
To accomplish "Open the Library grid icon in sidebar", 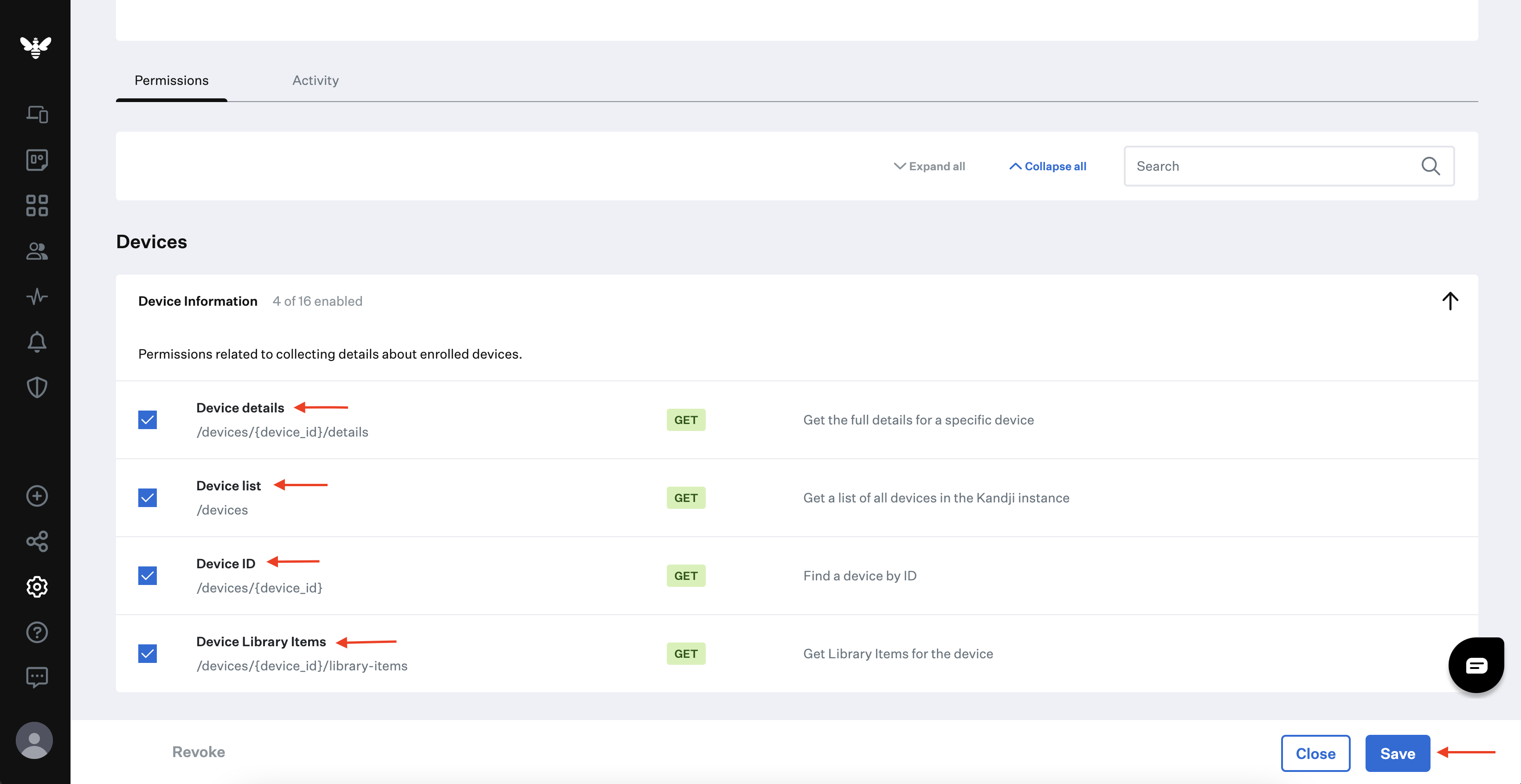I will pyautogui.click(x=37, y=205).
